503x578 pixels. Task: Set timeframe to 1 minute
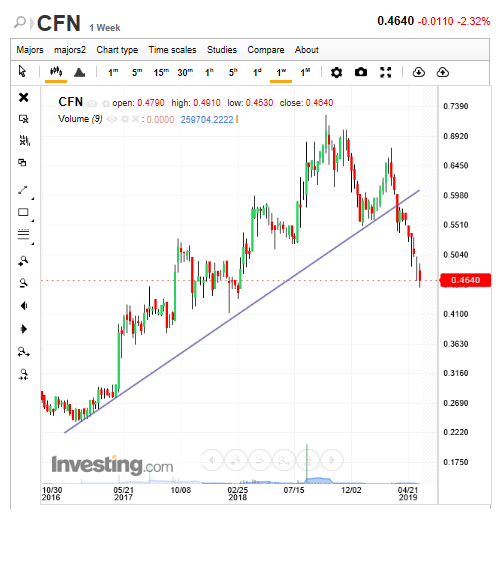[x=113, y=72]
